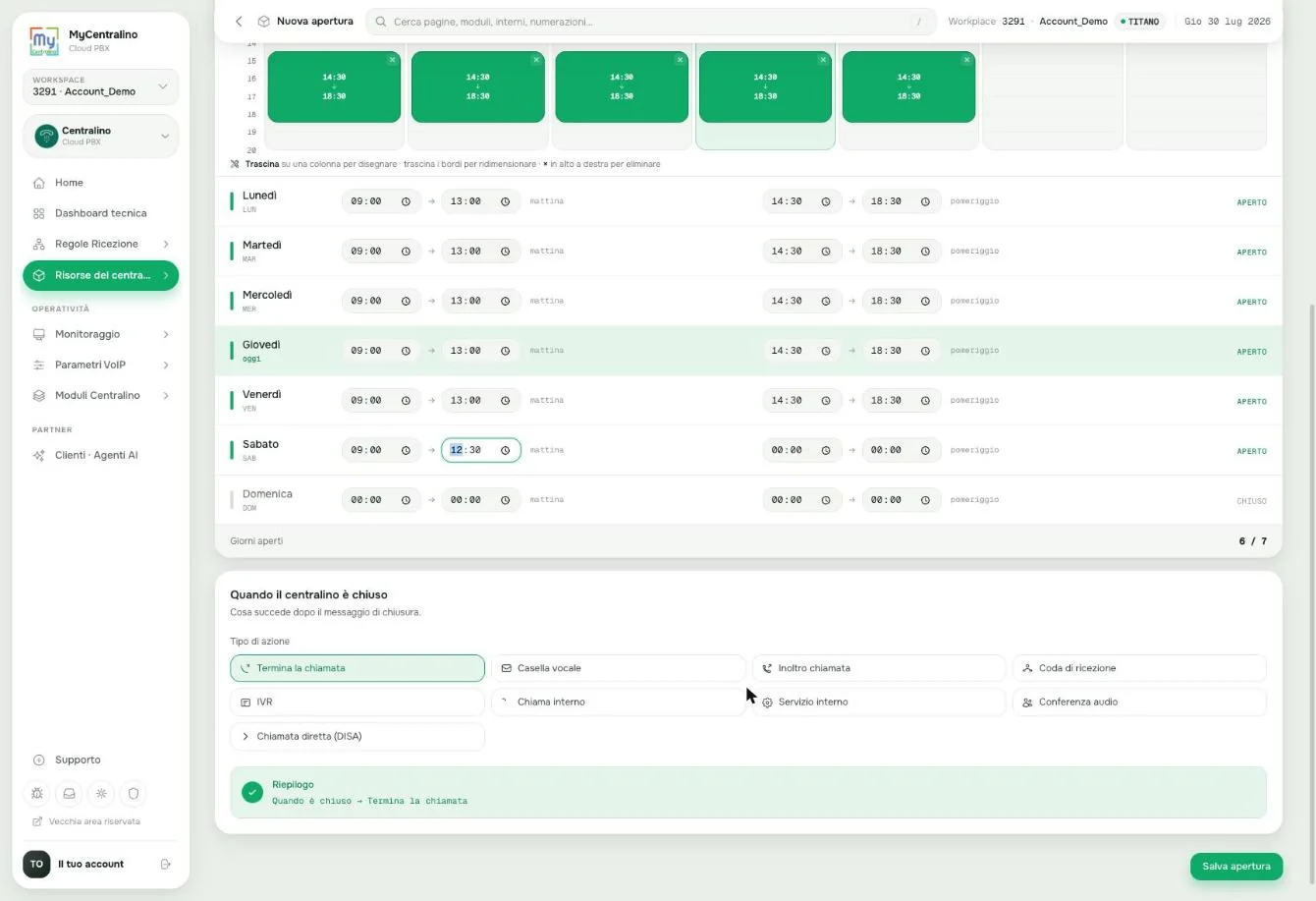Toggle Domenica CHIUSO status
This screenshot has height=901, width=1316.
(1251, 501)
